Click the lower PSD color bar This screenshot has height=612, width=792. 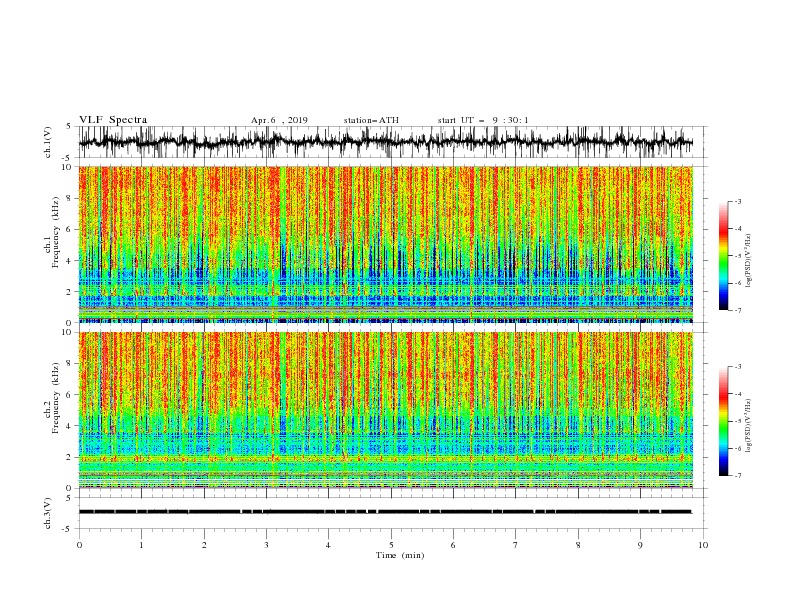(724, 421)
